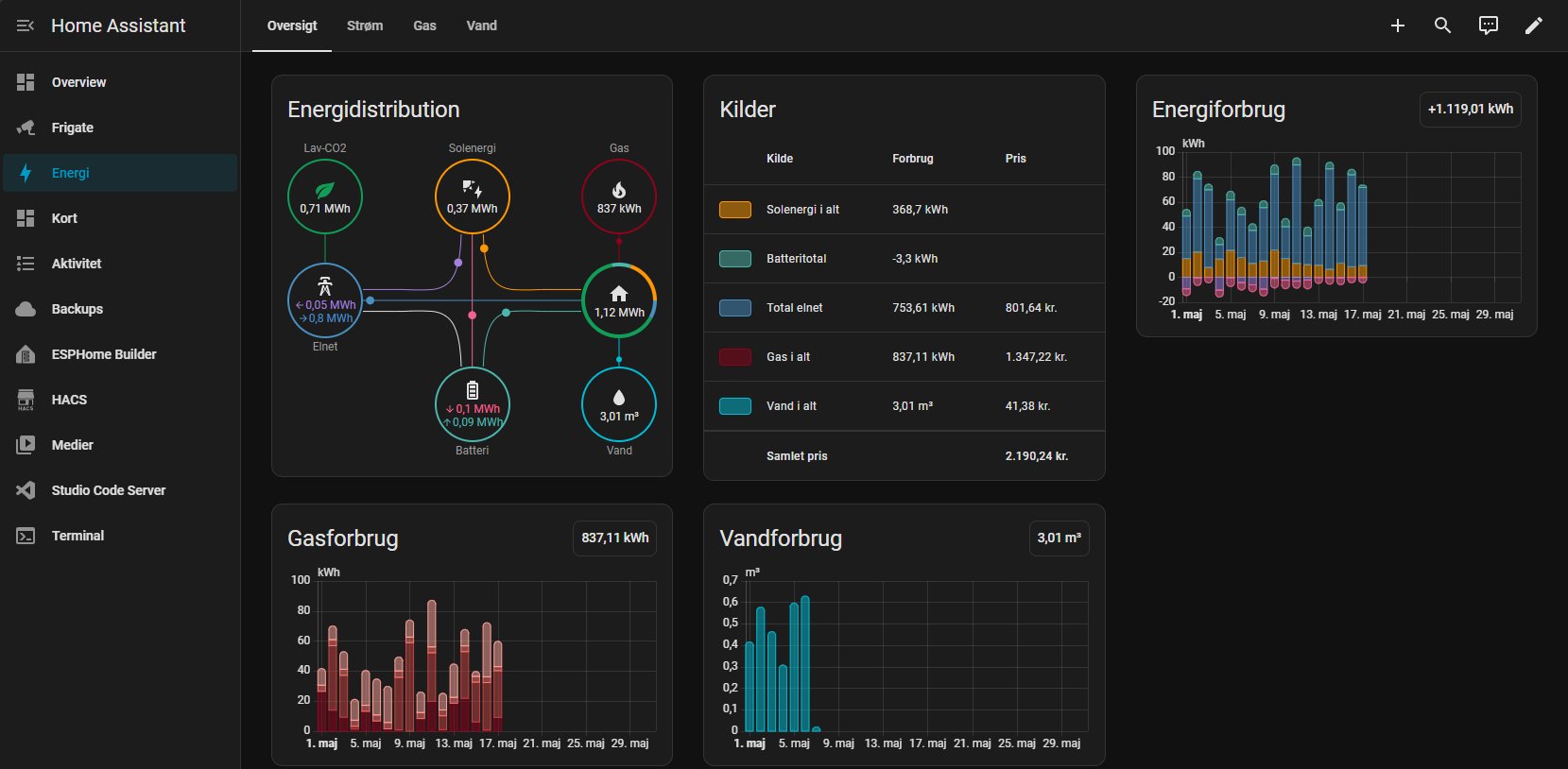Click the Gasforbrug bar chart
The height and width of the screenshot is (769, 1568).
(x=473, y=658)
